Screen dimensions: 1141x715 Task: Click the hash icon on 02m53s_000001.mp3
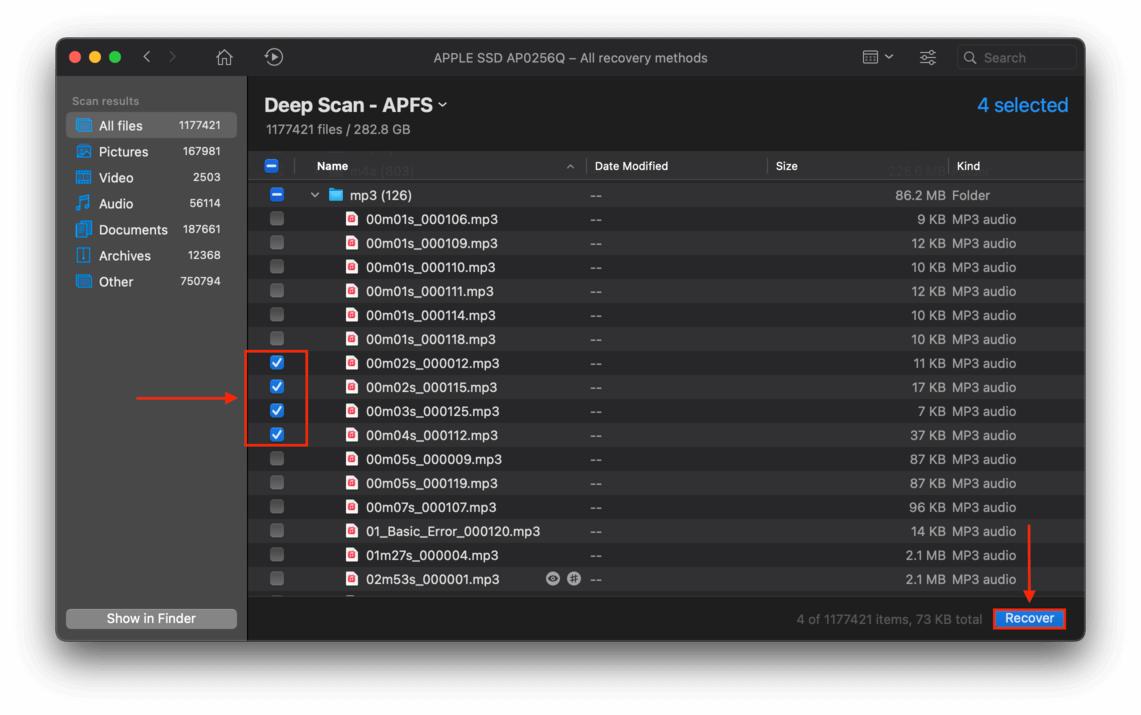coord(574,578)
